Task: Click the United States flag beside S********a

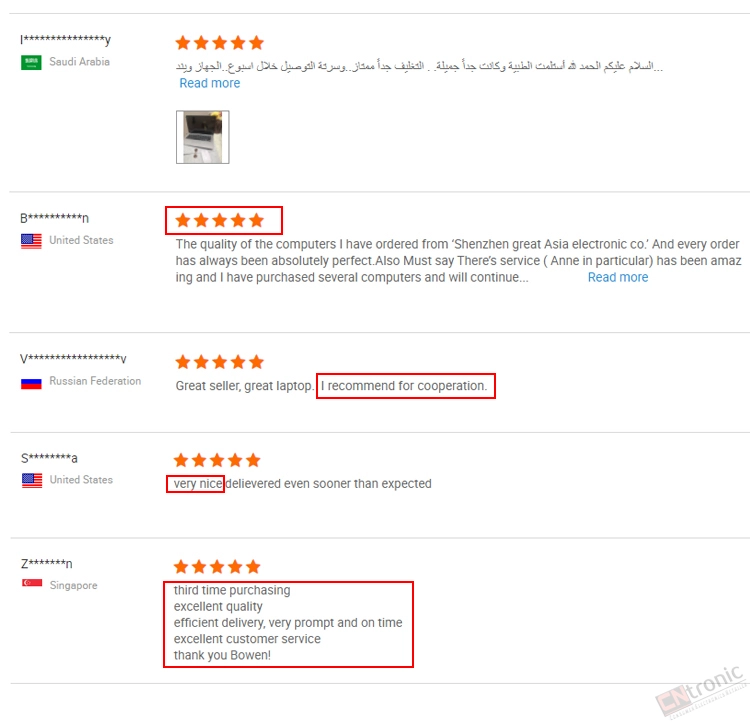Action: [32, 480]
